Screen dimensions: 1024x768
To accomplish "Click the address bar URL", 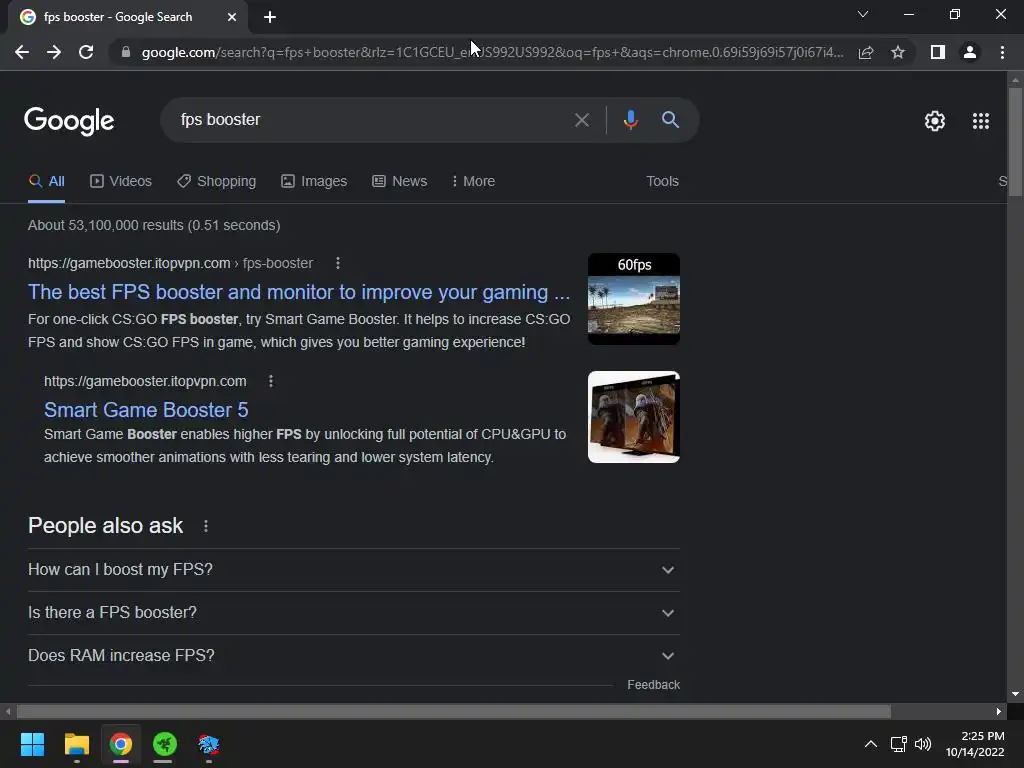I will 492,52.
